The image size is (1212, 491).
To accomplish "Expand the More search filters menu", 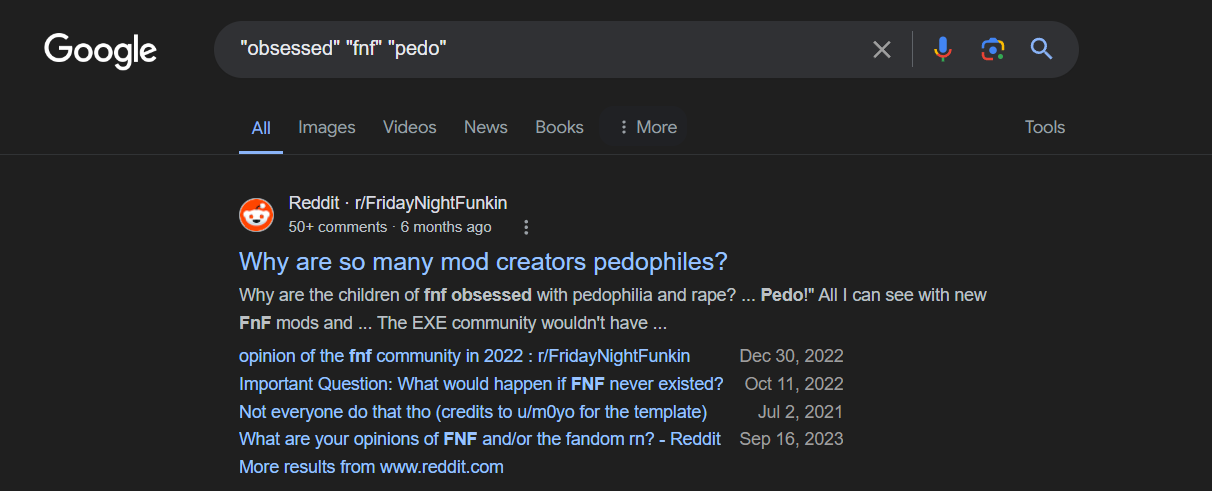I will 647,127.
